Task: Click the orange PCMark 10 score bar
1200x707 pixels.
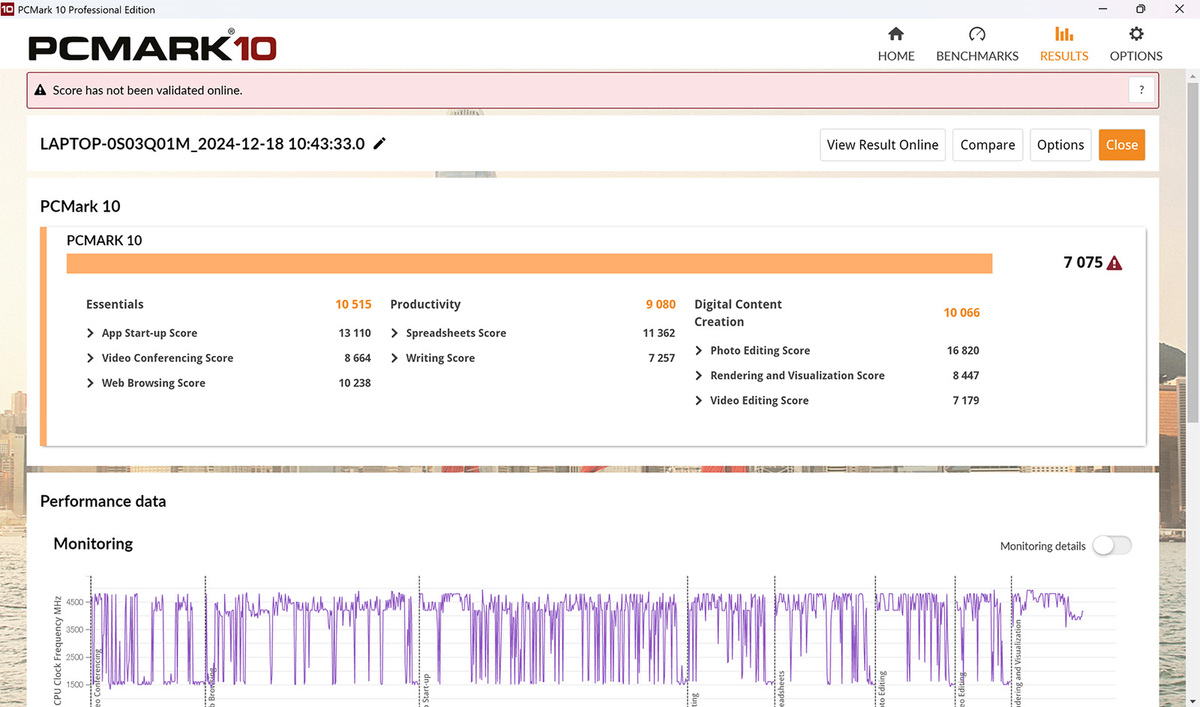Action: [x=529, y=263]
